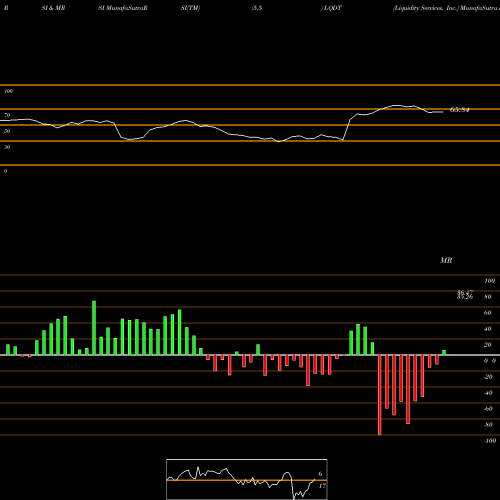Click the MR axis label -60

[x=488, y=409]
